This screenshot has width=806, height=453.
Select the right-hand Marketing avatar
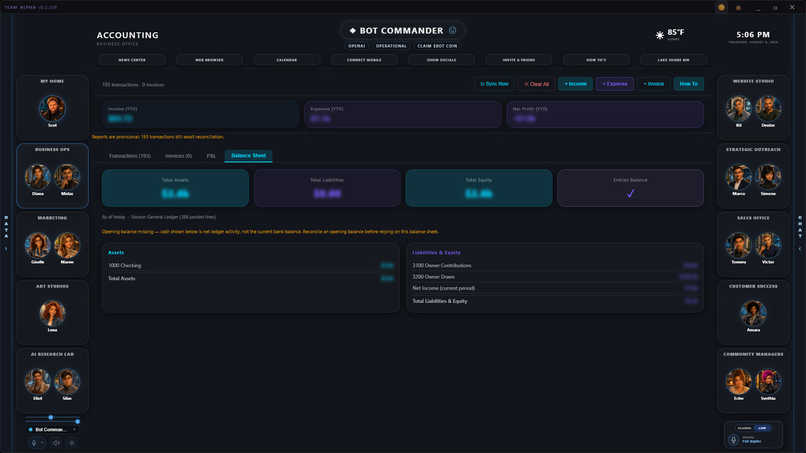tap(67, 245)
